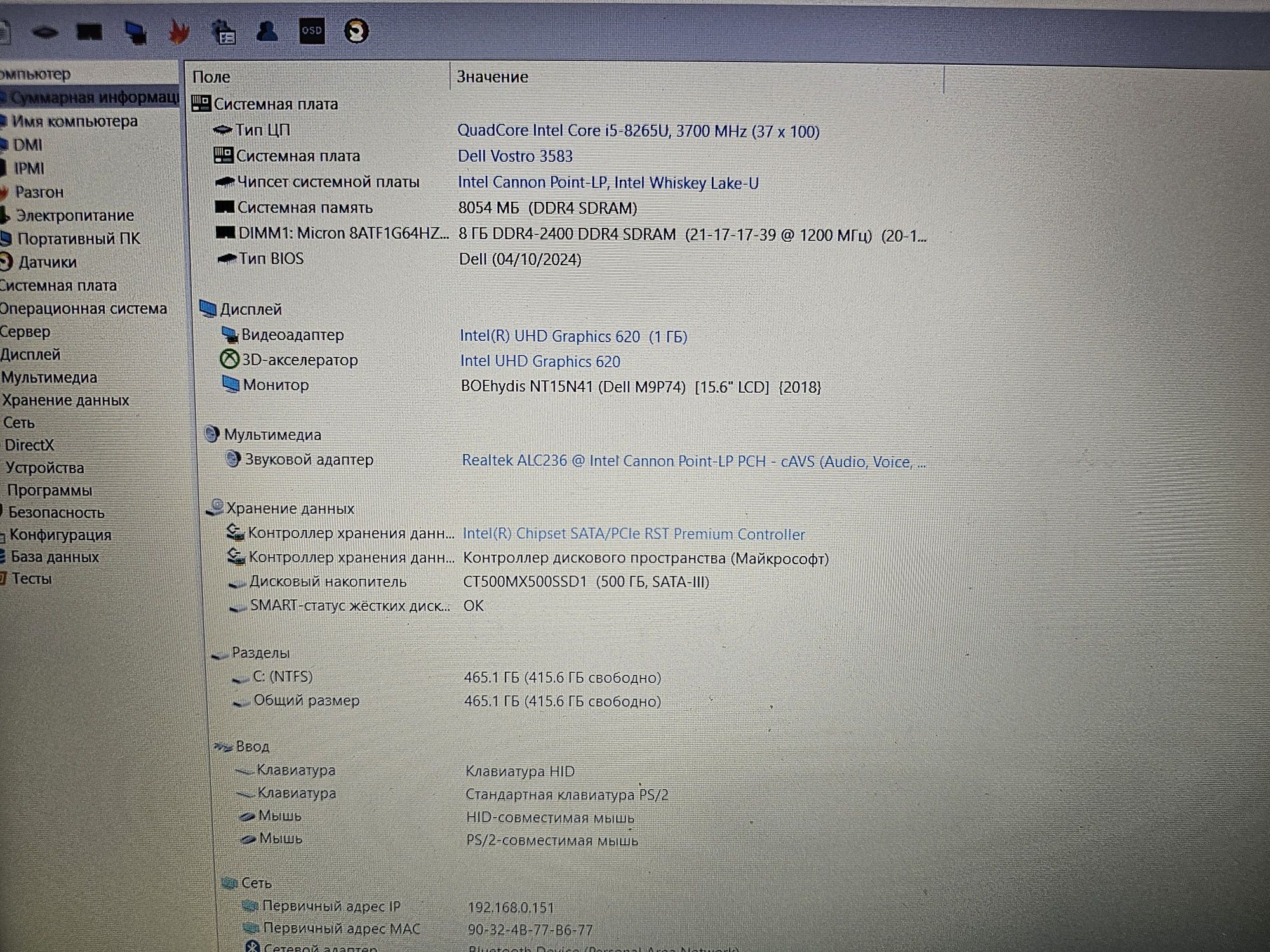The width and height of the screenshot is (1270, 952).
Task: Expand Системная плата in the sidebar
Action: pyautogui.click(x=58, y=286)
